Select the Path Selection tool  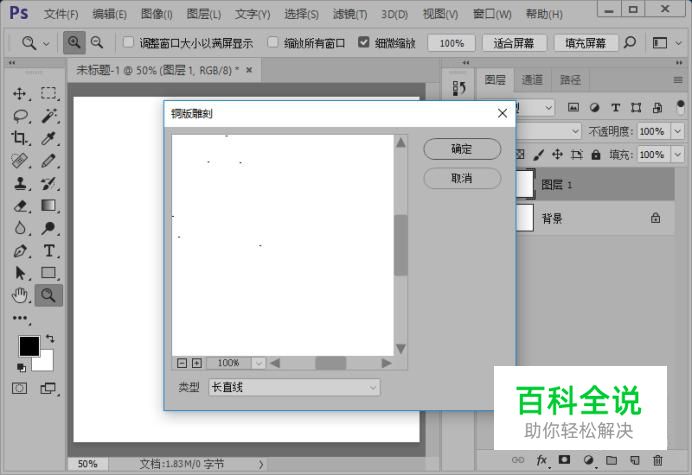[20, 273]
